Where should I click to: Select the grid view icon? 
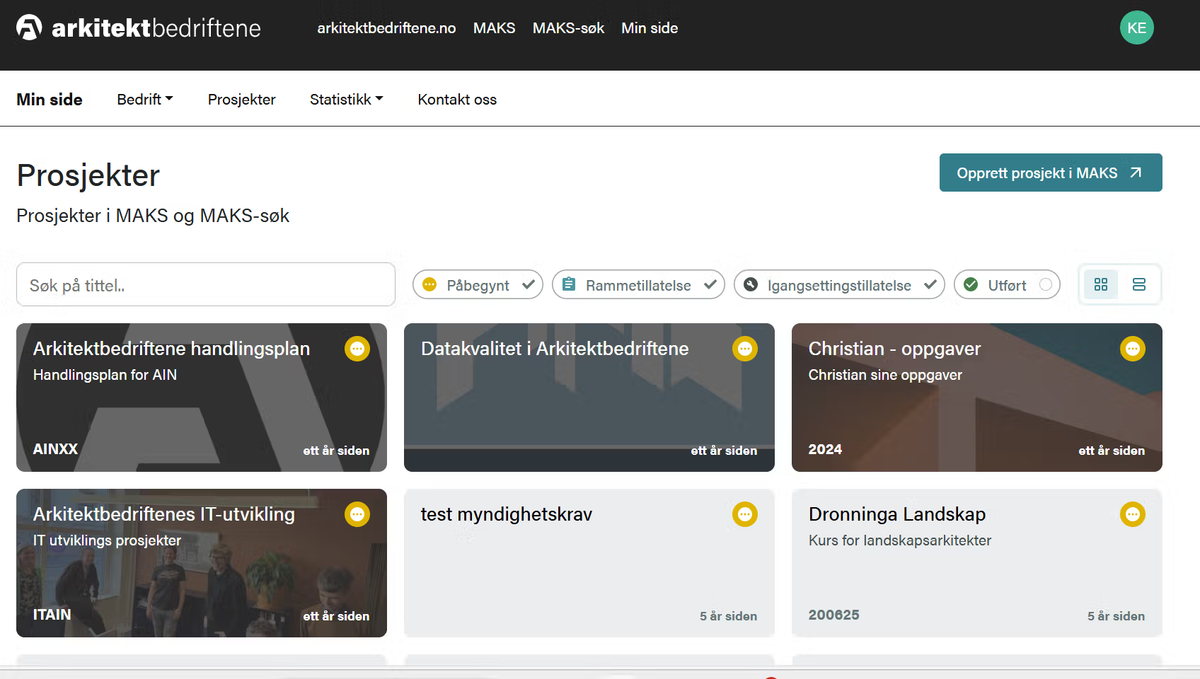coord(1100,284)
